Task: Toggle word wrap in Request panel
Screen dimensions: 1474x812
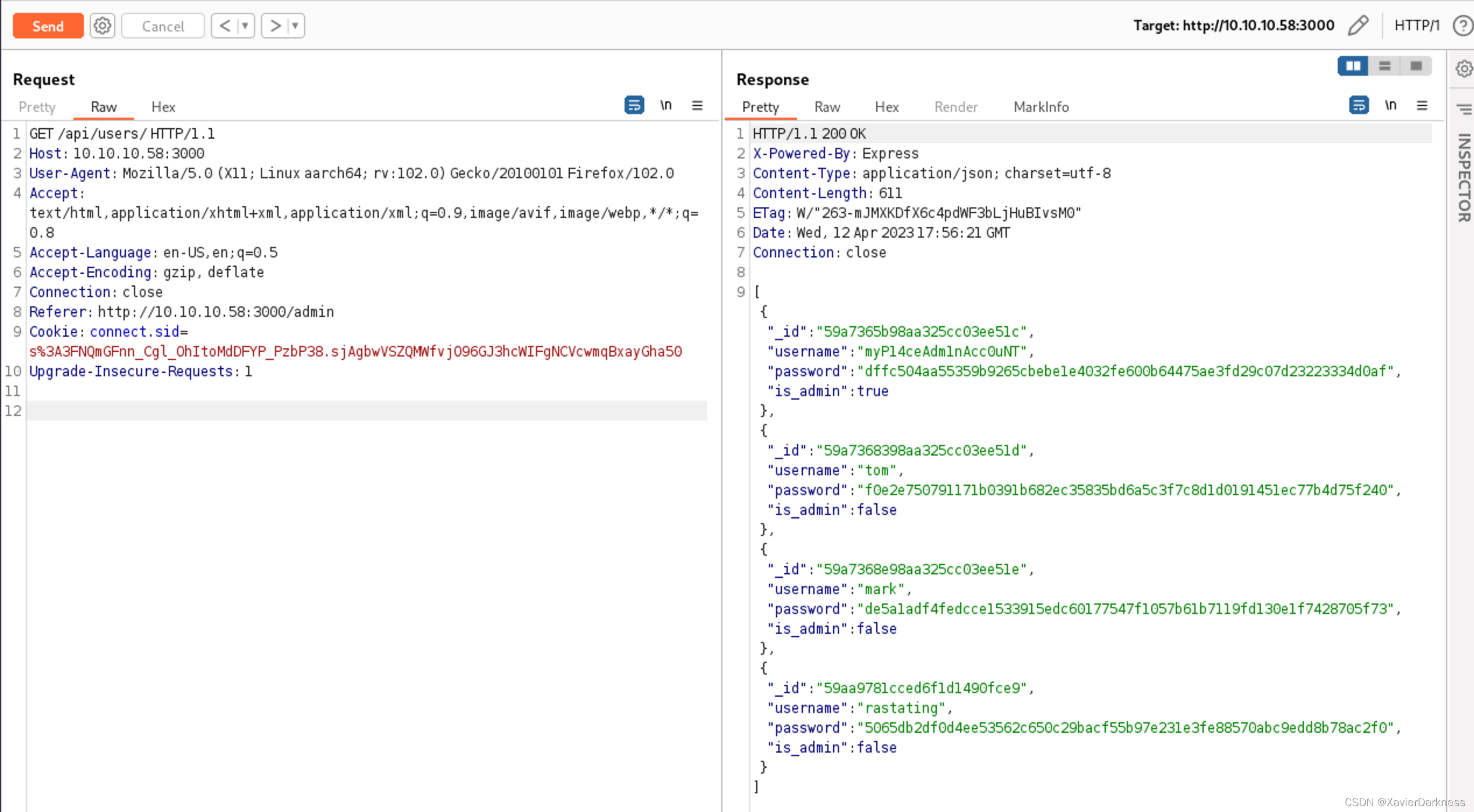Action: (634, 105)
